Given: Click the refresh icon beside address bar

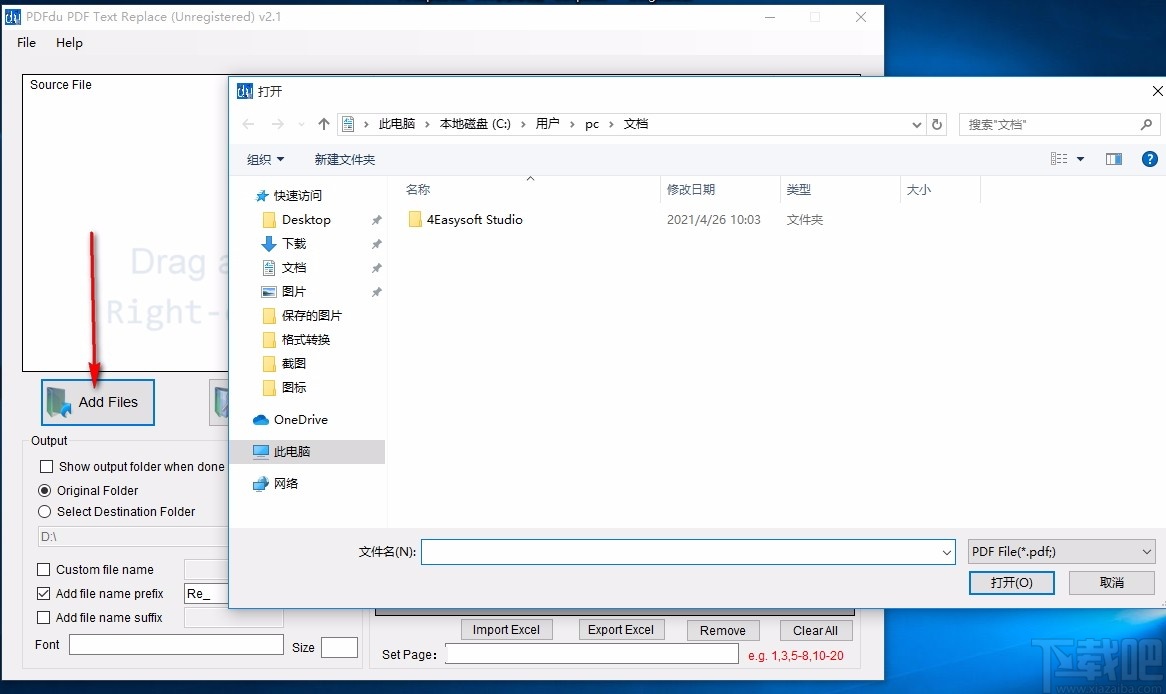Looking at the screenshot, I should tap(936, 123).
